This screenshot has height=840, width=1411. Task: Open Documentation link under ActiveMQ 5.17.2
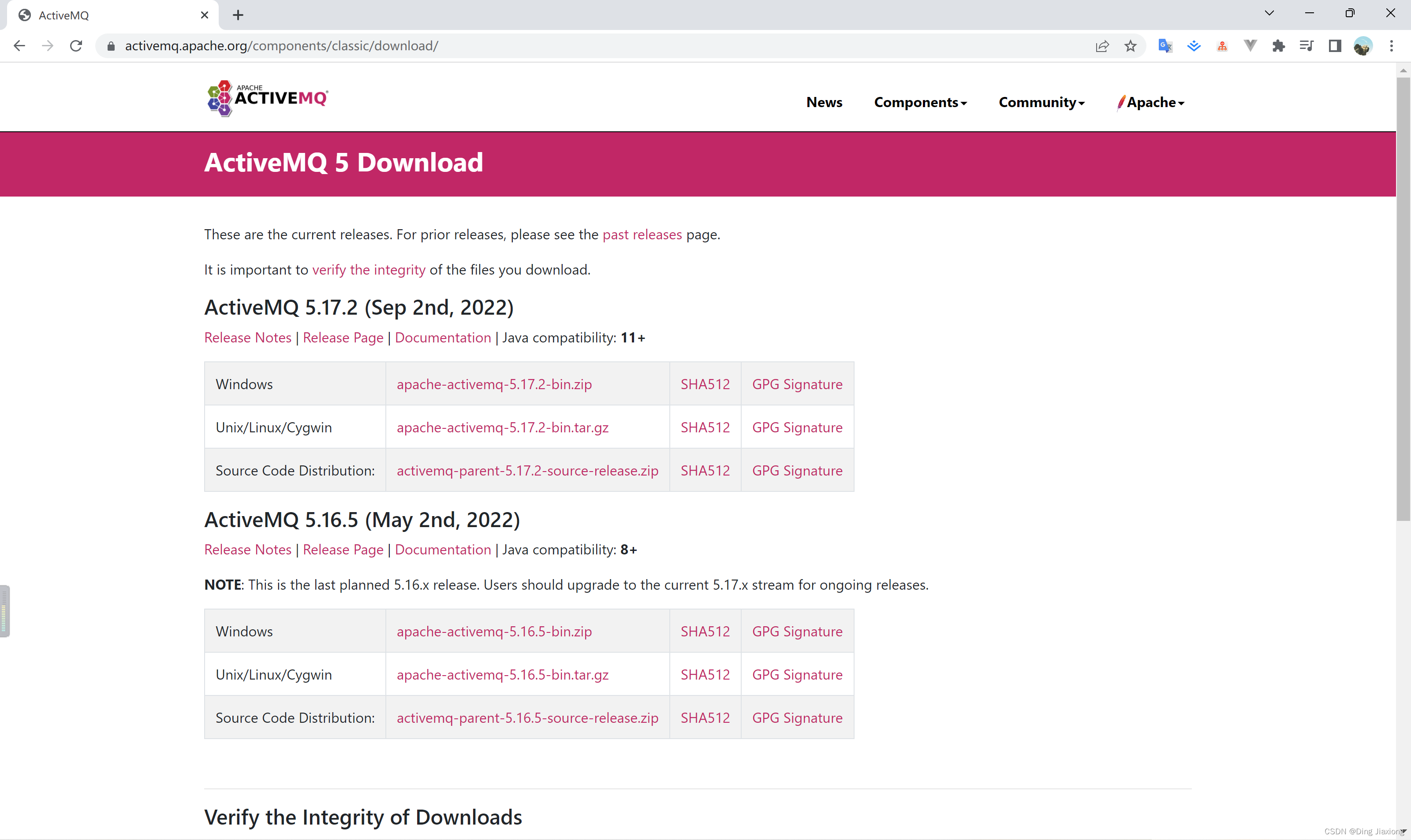point(443,337)
